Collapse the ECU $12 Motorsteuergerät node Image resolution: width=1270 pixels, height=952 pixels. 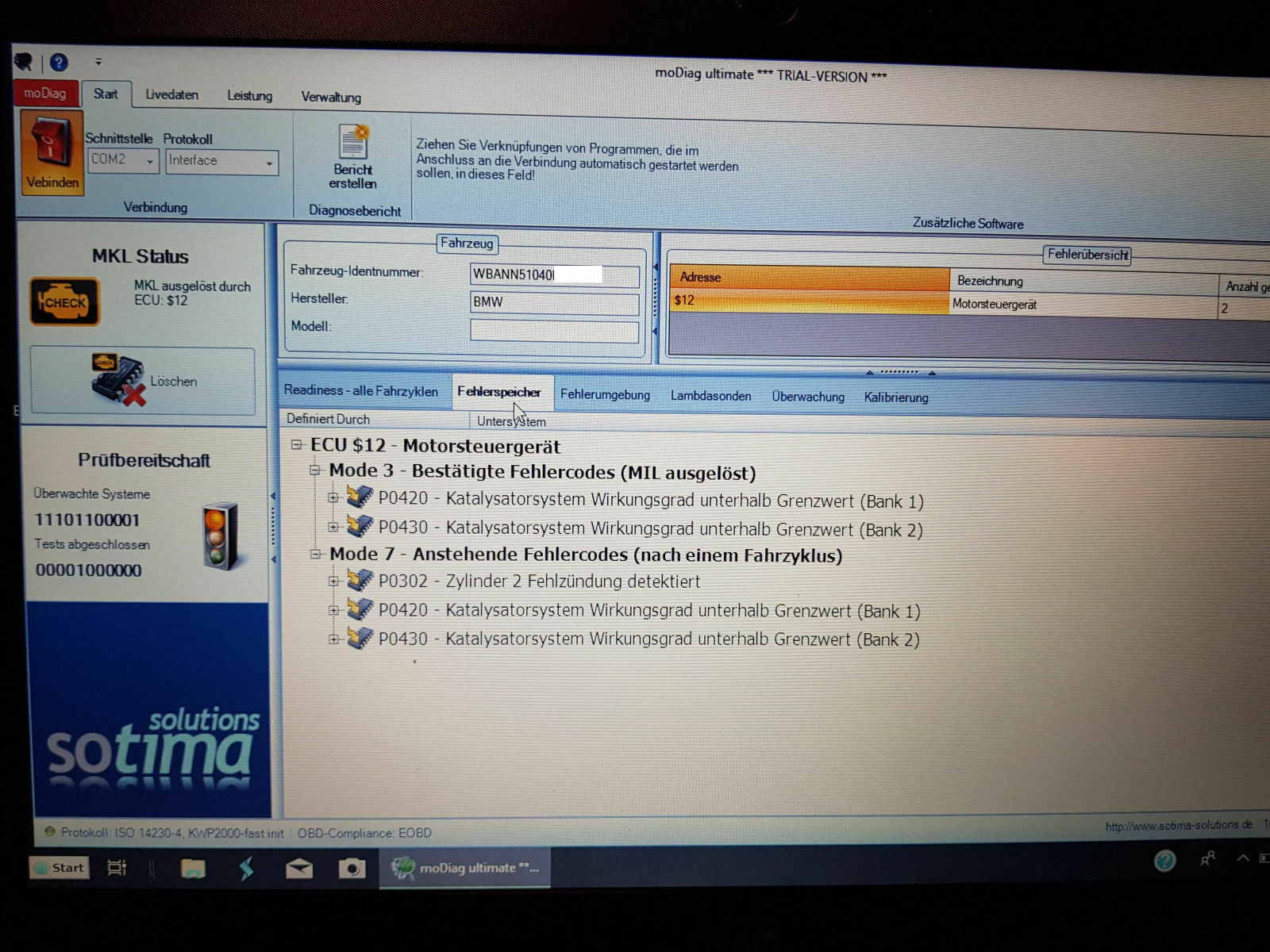pos(297,444)
